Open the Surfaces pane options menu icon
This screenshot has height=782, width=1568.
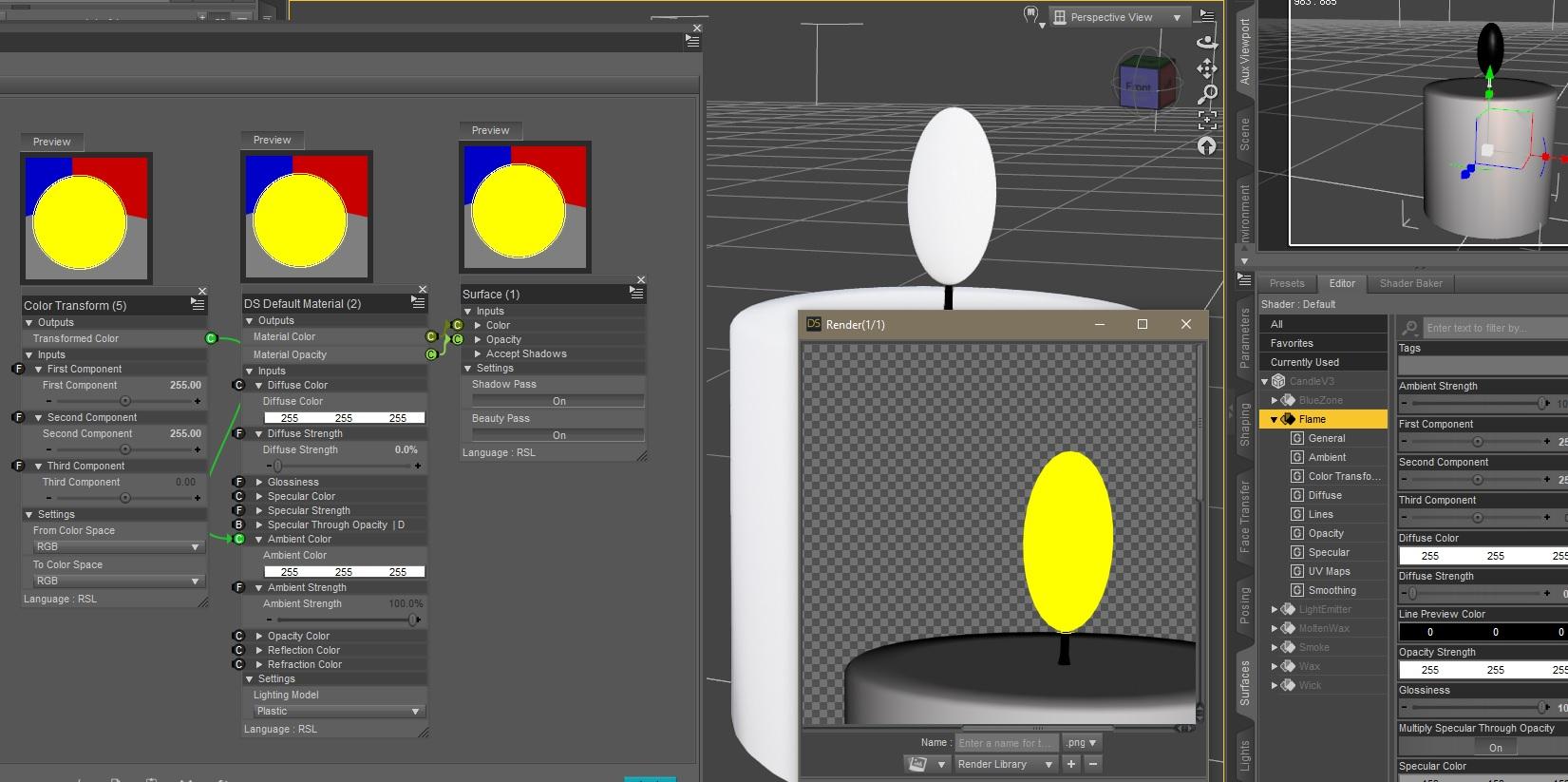[x=1245, y=279]
